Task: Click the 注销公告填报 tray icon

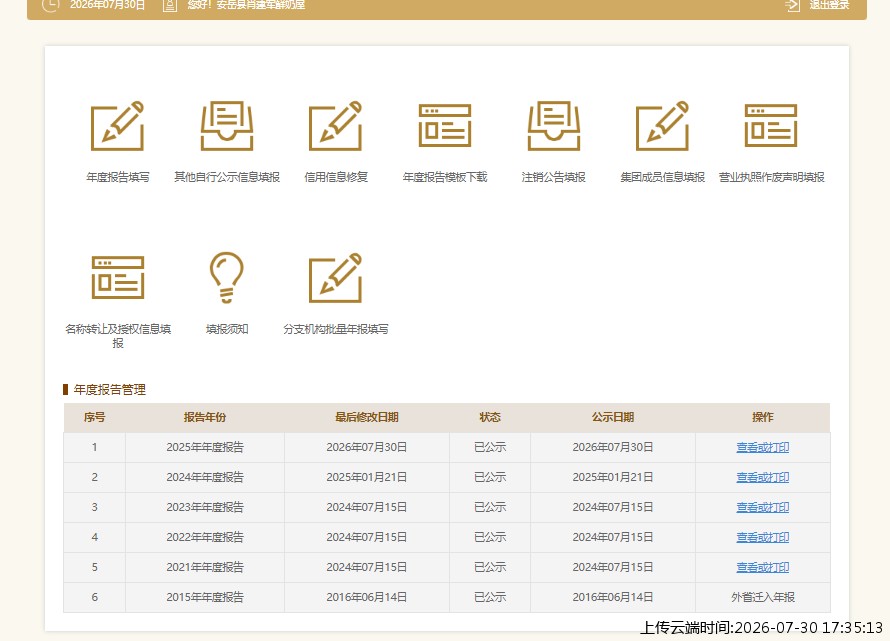Action: click(553, 126)
